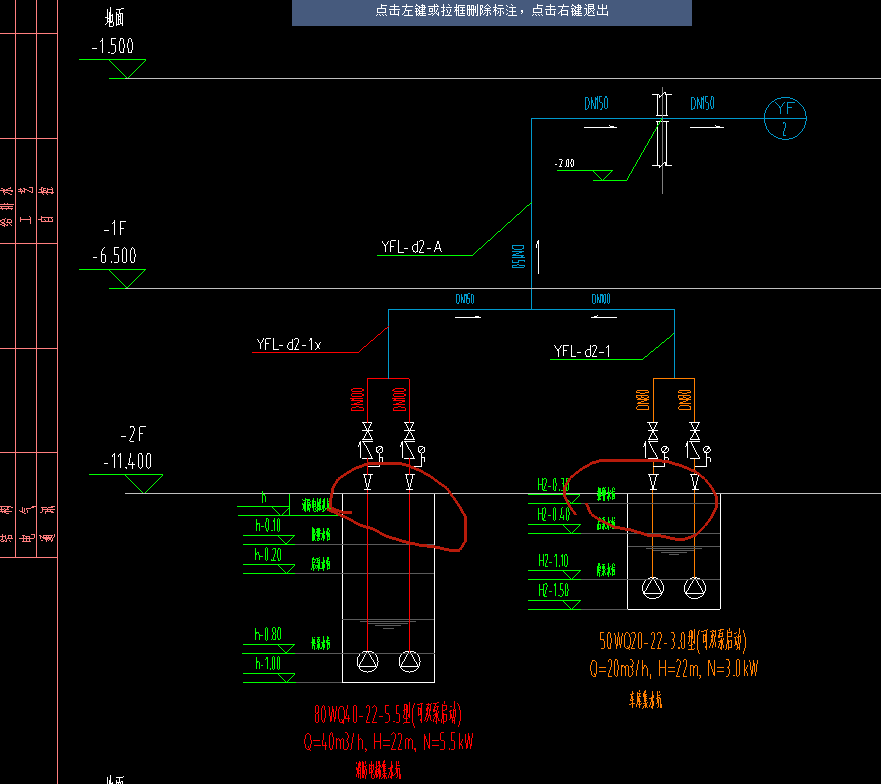
Task: Click the h top elevation label
Action: [x=264, y=497]
